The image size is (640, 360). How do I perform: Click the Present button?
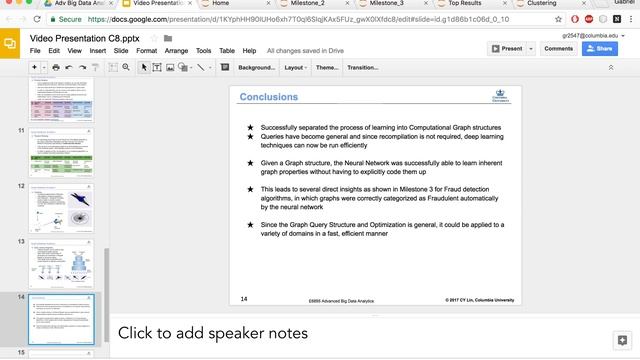coord(507,49)
